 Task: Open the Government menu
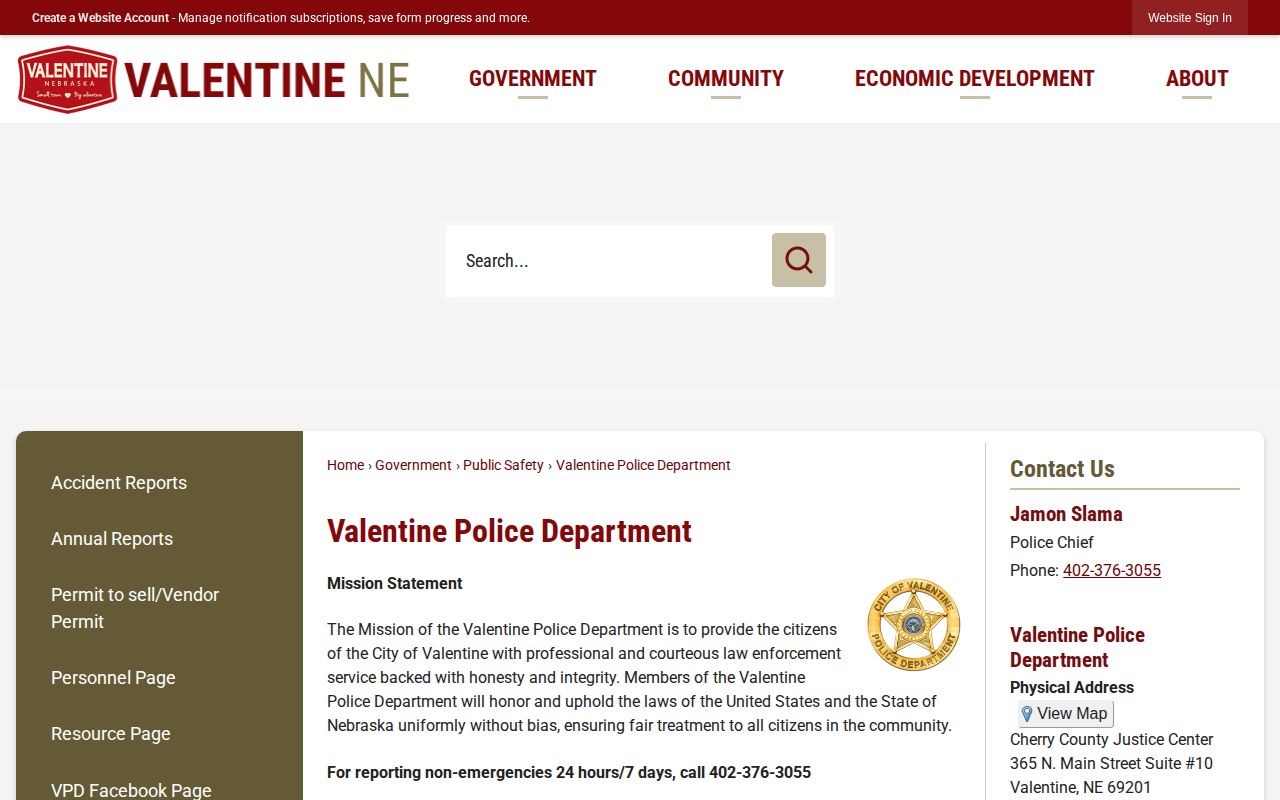(x=533, y=79)
